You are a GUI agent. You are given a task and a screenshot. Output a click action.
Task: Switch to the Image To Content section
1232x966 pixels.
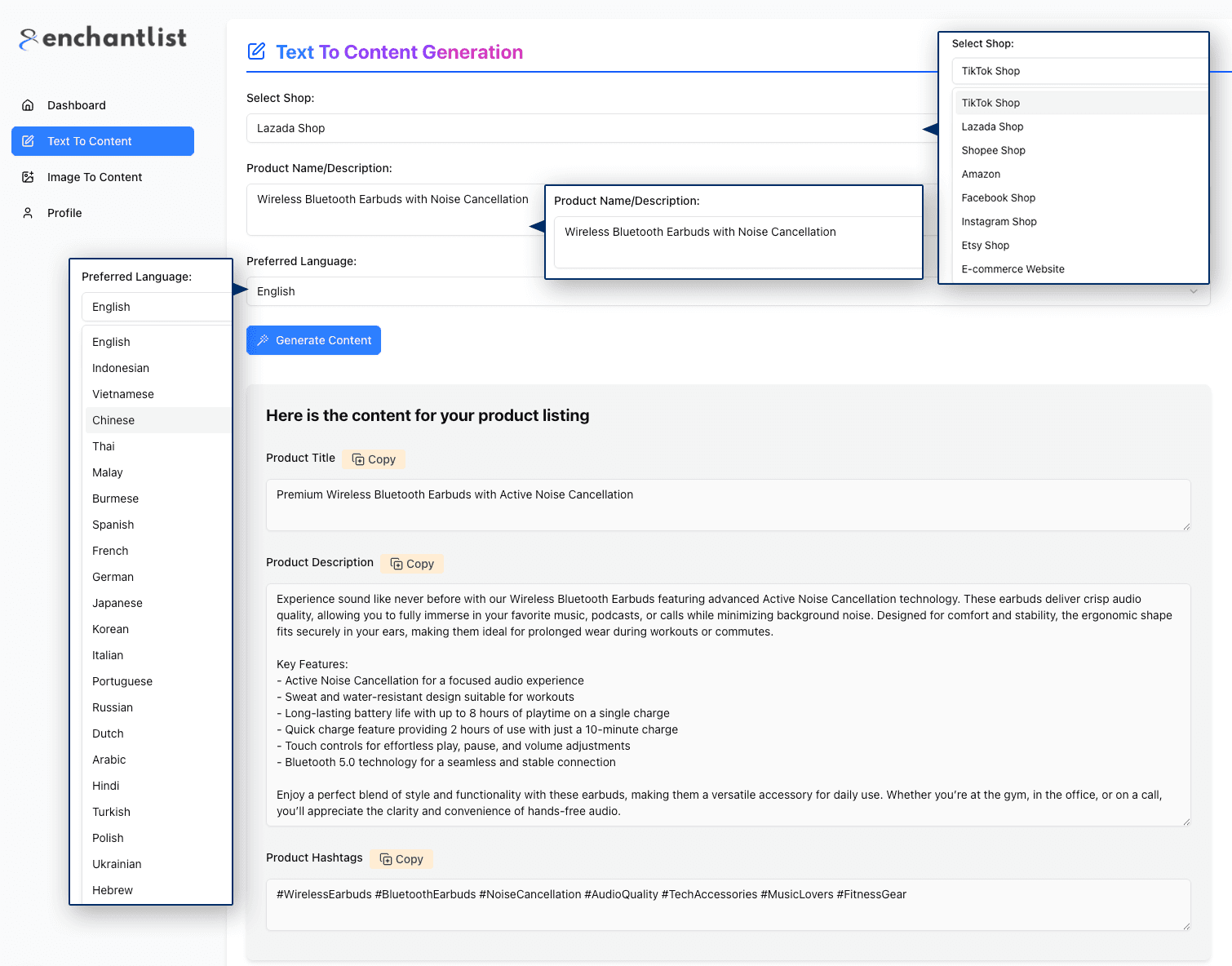point(94,176)
